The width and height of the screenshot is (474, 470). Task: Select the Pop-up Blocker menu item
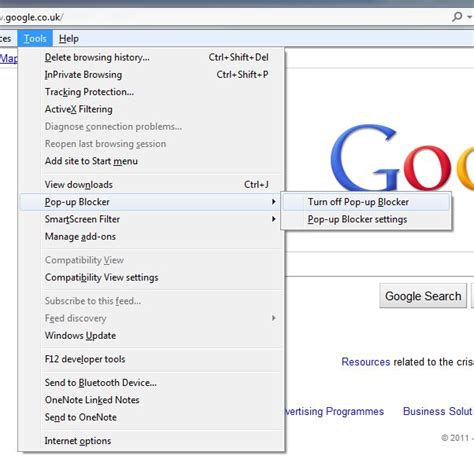[x=152, y=202]
